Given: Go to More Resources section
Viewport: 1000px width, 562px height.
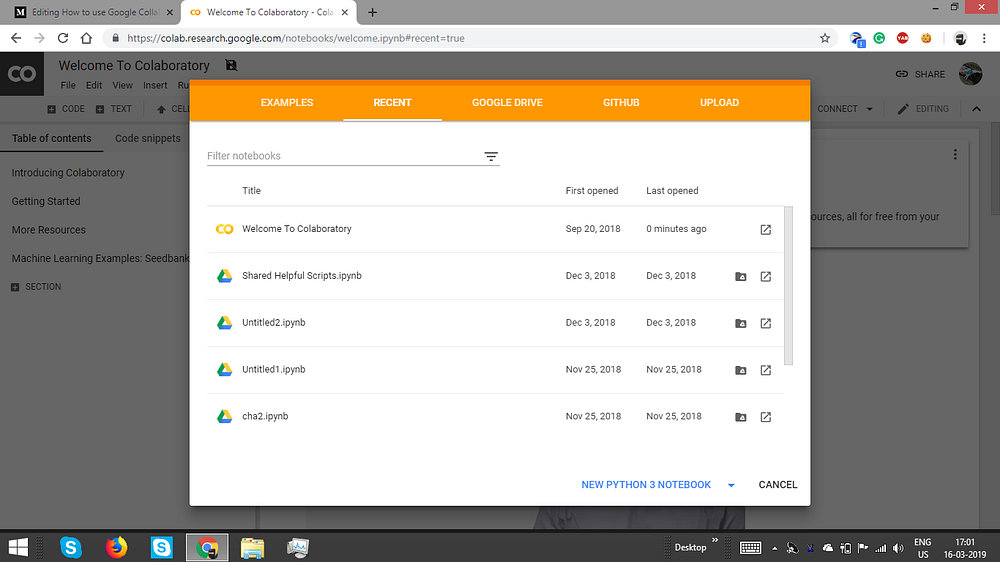Looking at the screenshot, I should point(48,230).
